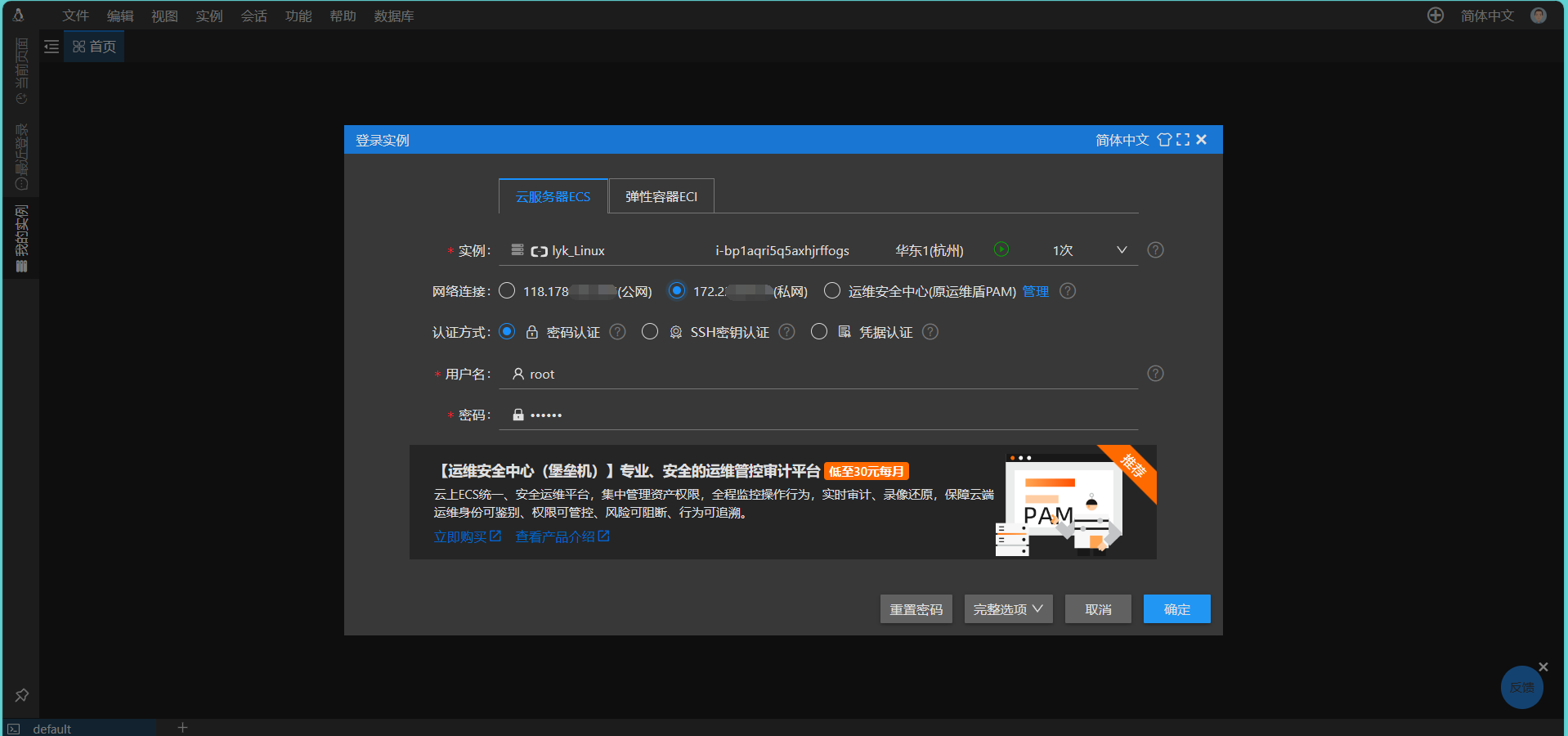Open the 实例 menu

click(209, 16)
